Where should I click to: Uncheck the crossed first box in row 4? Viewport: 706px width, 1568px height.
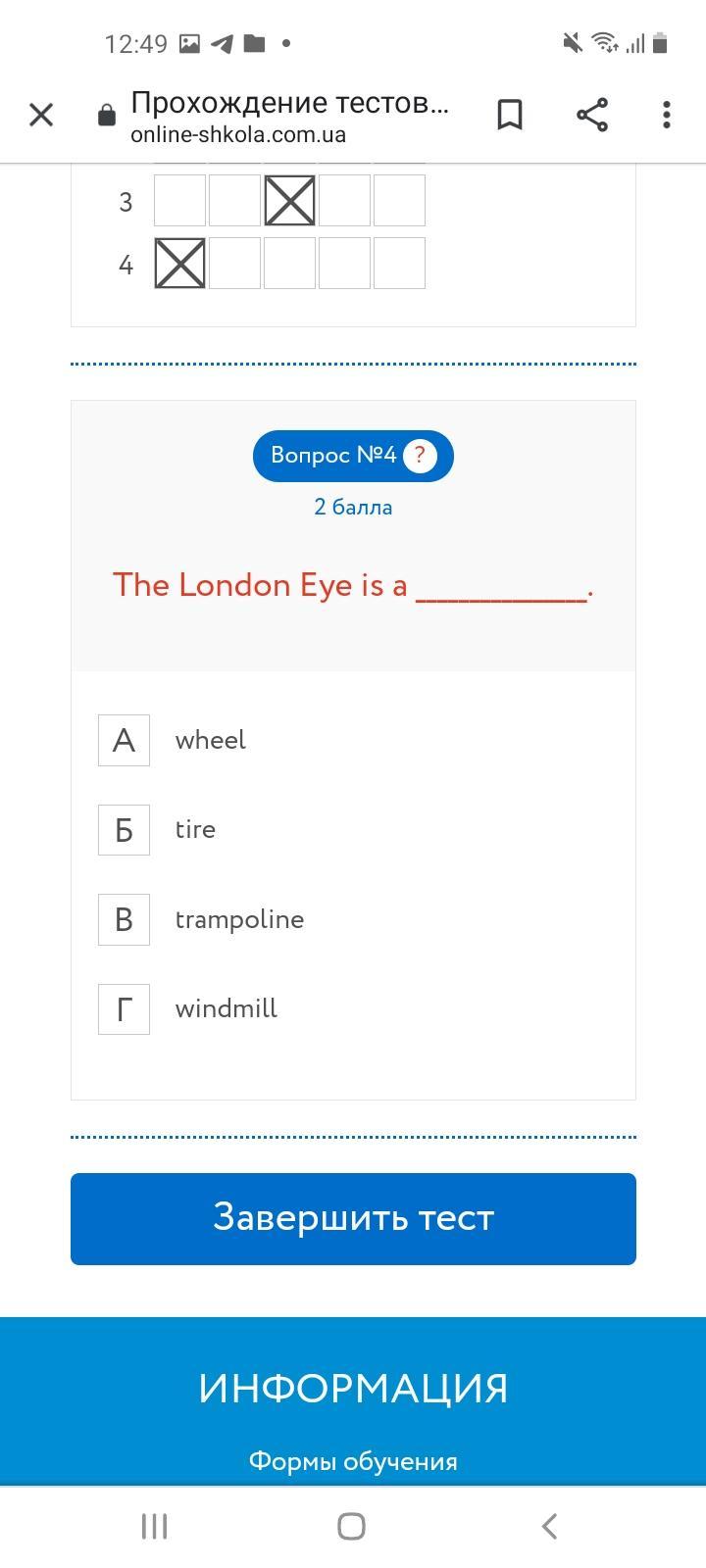180,264
